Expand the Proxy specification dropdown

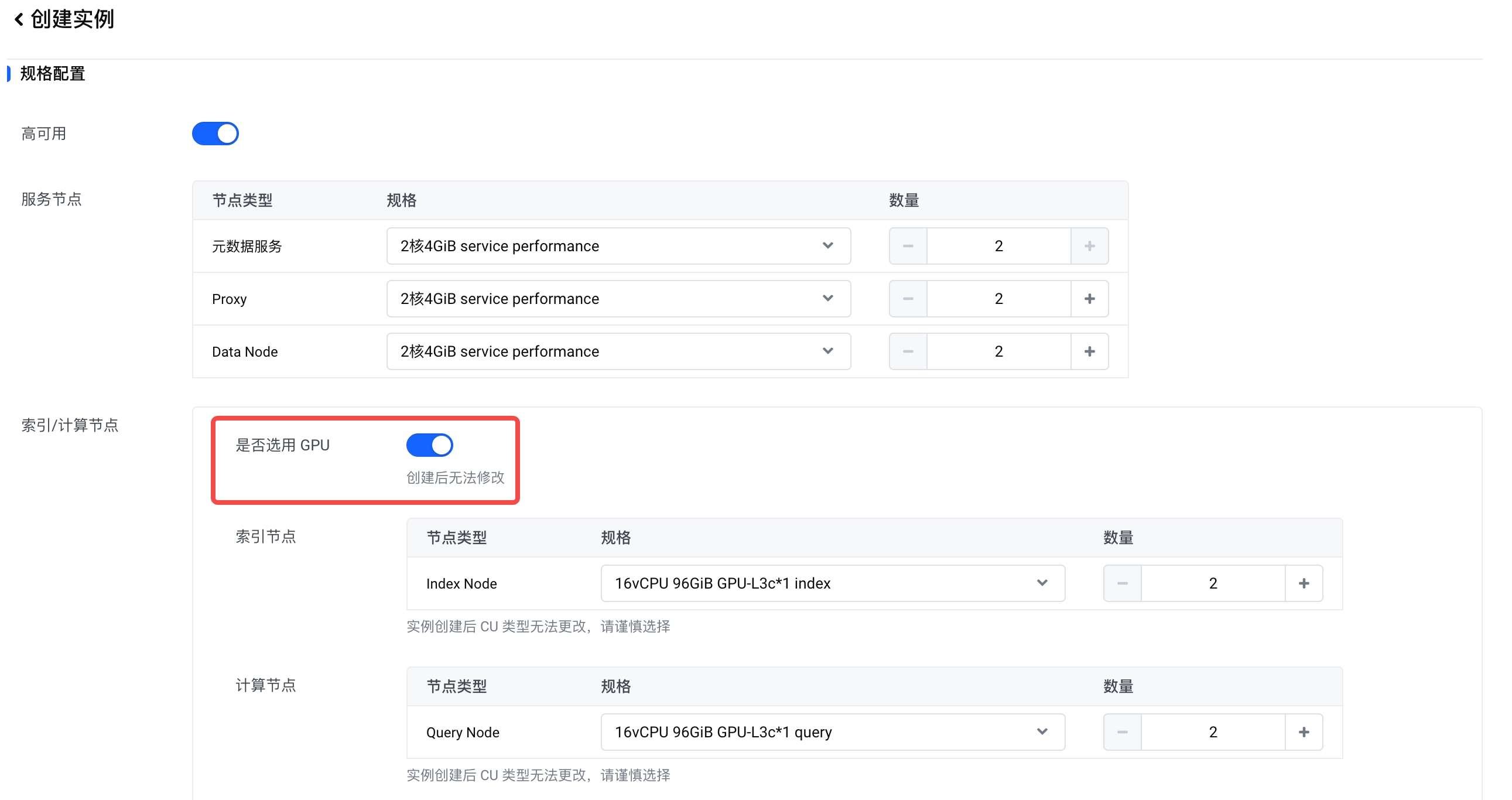click(x=618, y=299)
